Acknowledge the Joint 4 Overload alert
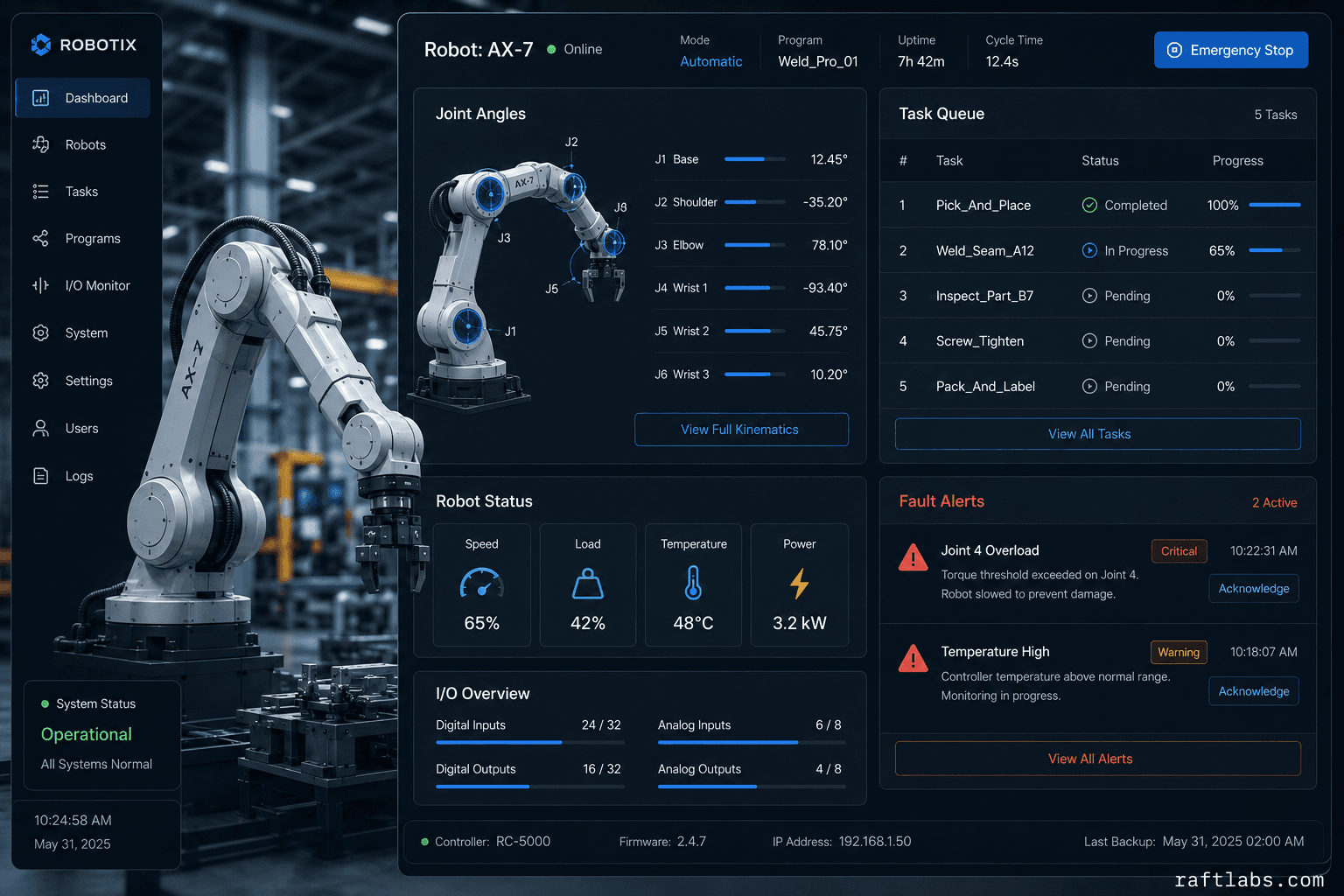The image size is (1344, 896). [1254, 589]
